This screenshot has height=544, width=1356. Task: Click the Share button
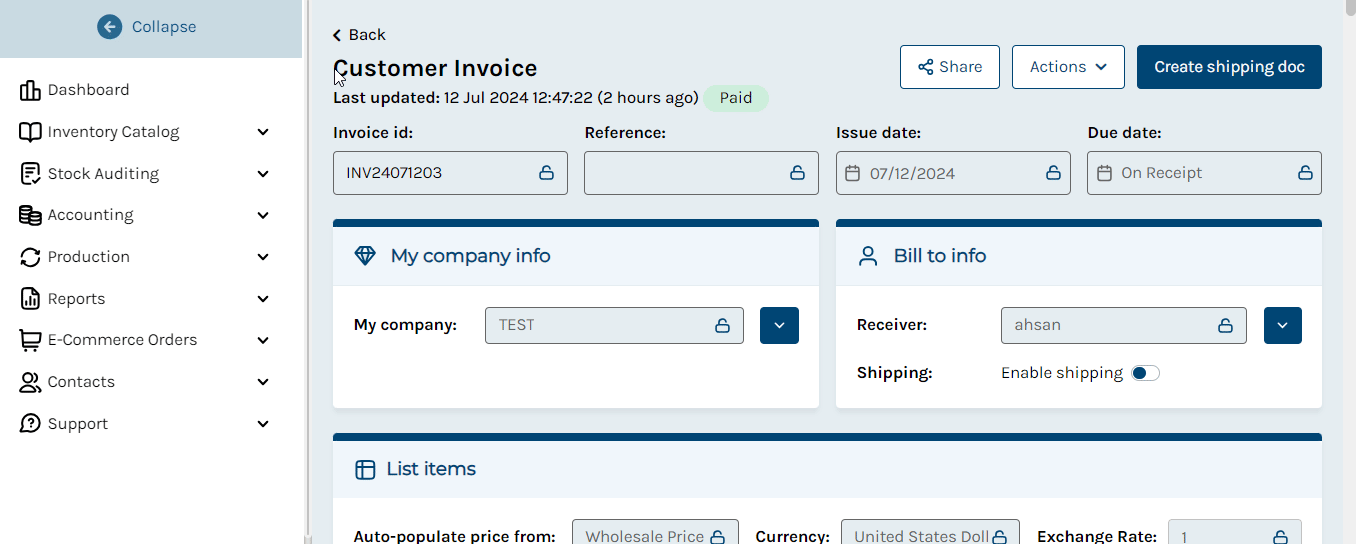point(950,67)
